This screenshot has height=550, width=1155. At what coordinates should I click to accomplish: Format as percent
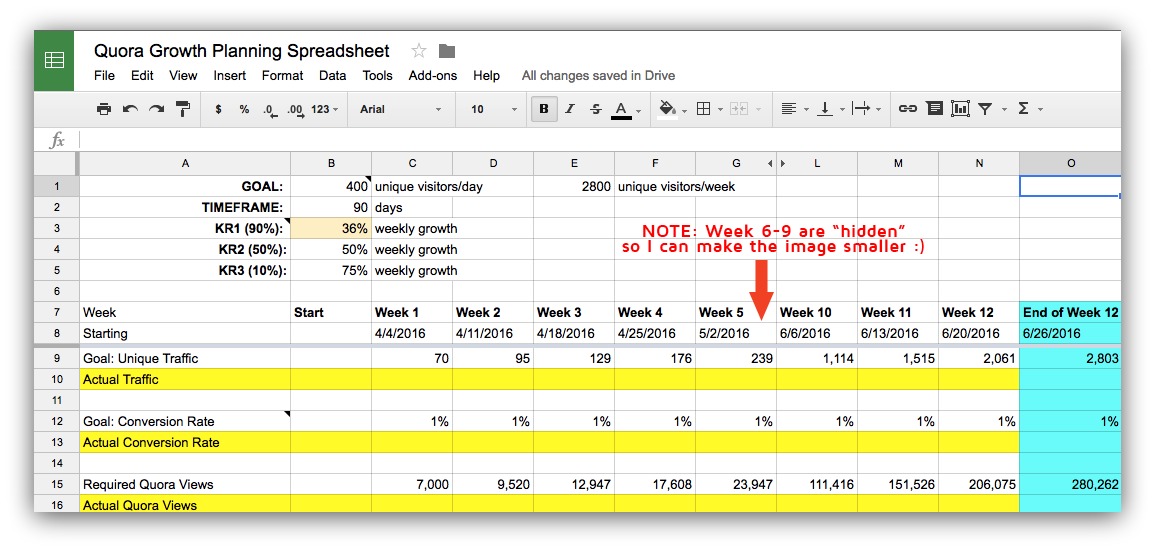click(244, 109)
